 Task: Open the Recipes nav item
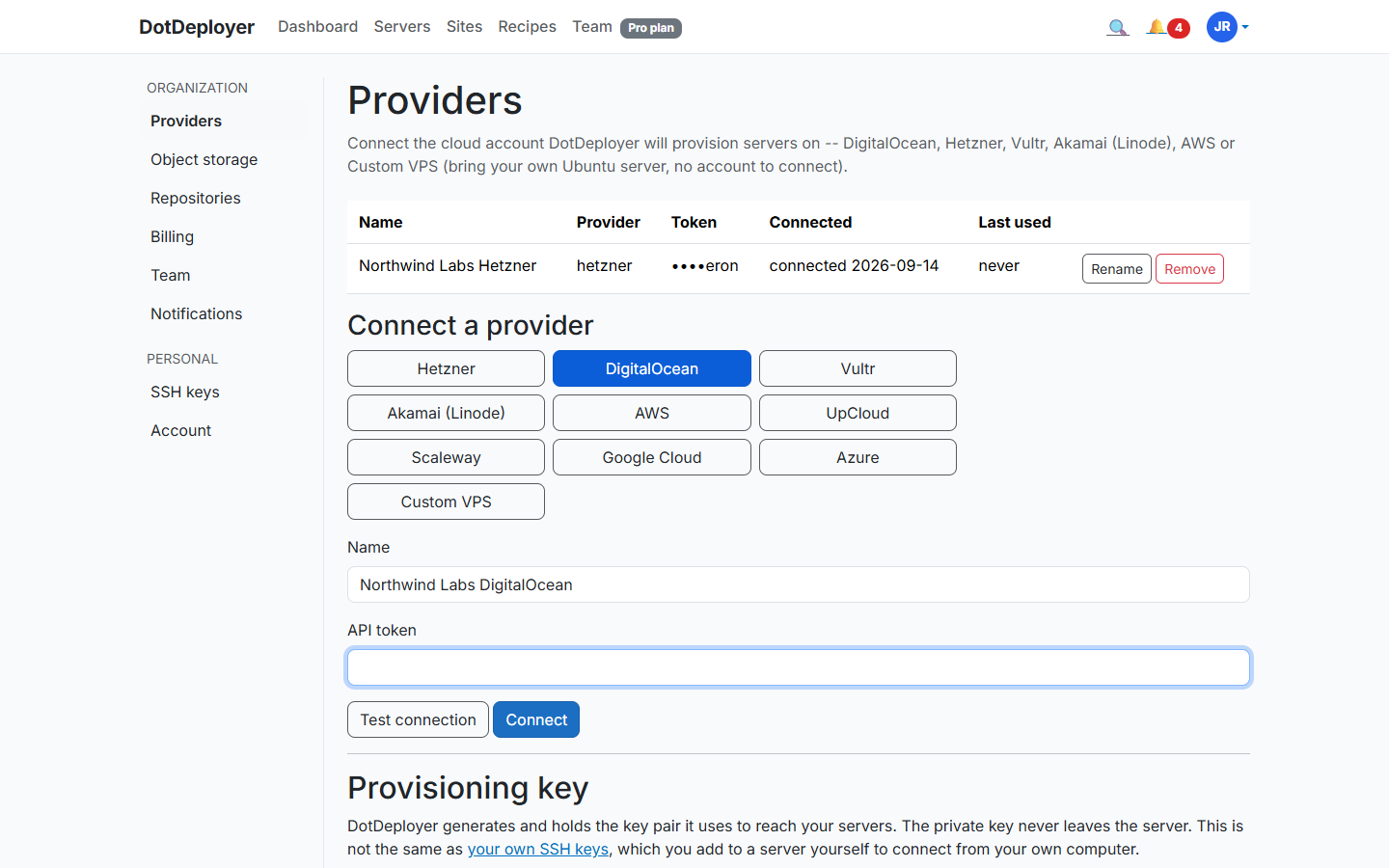click(527, 27)
